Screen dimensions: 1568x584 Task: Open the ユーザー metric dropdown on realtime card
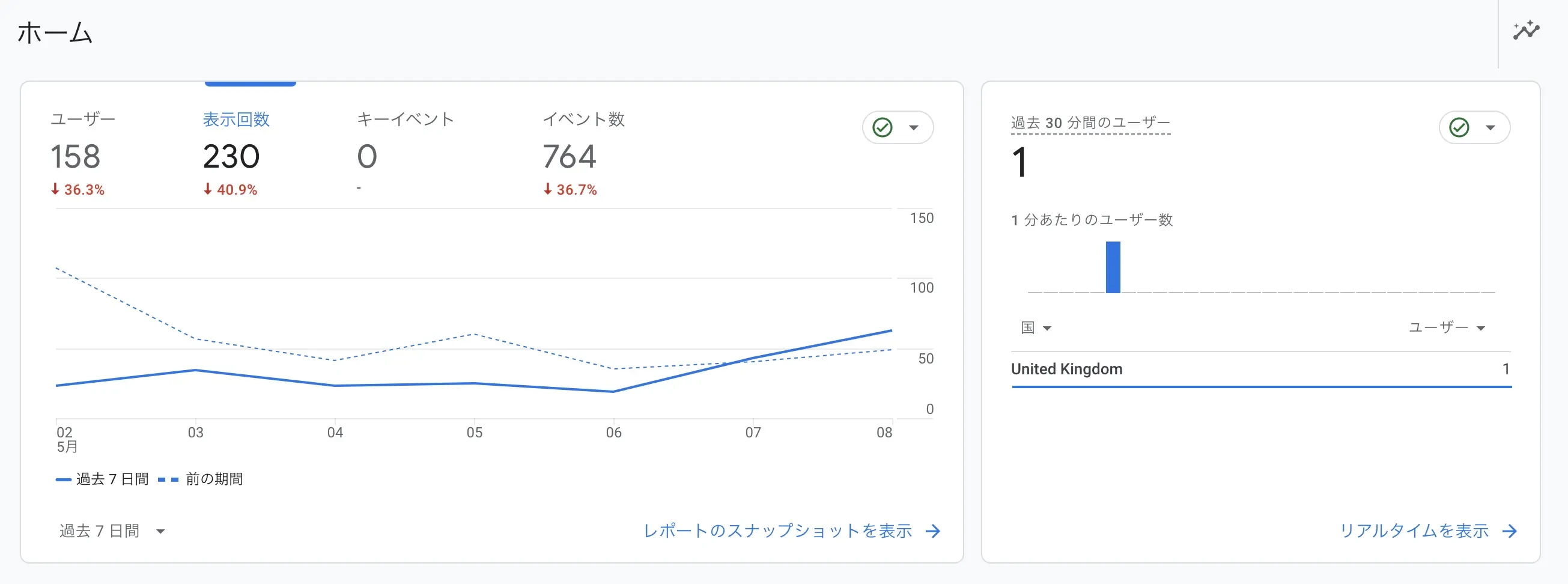[1445, 327]
